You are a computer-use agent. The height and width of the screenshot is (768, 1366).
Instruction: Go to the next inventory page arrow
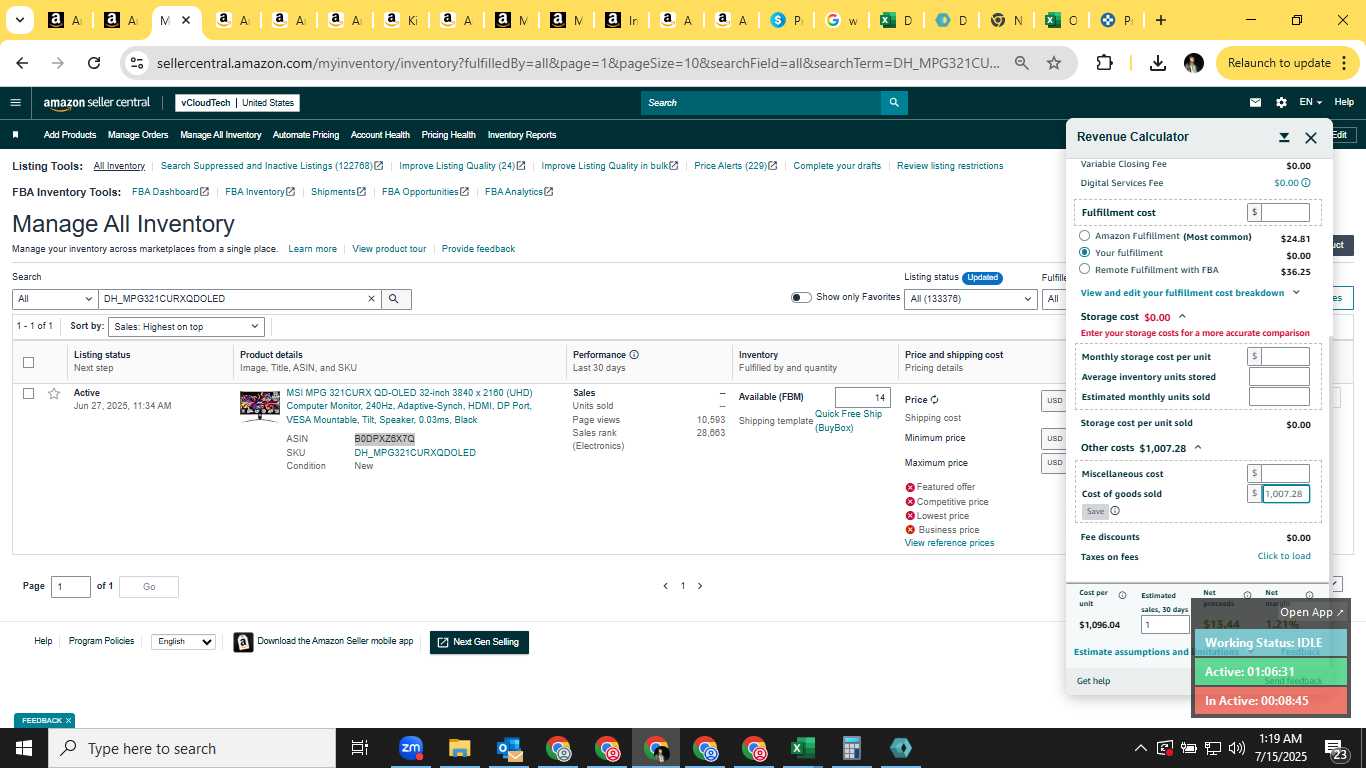[700, 586]
